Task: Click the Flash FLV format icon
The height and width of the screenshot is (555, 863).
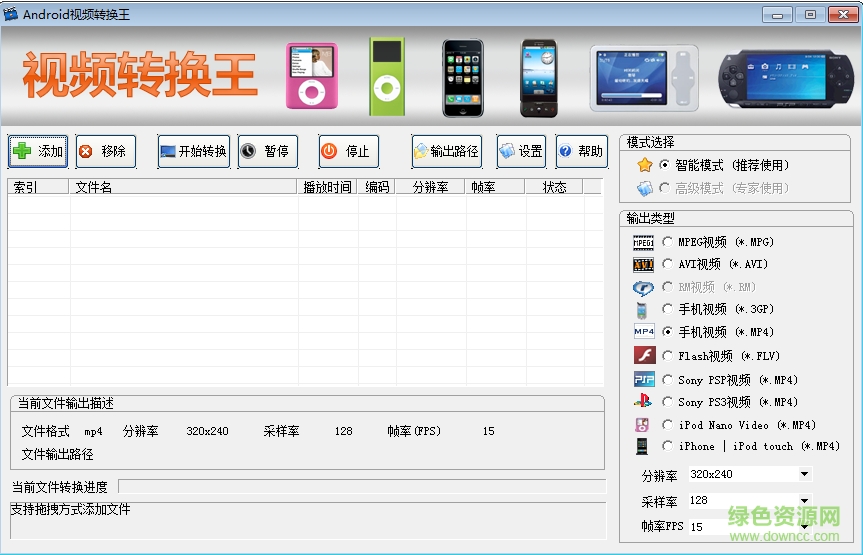Action: 644,355
